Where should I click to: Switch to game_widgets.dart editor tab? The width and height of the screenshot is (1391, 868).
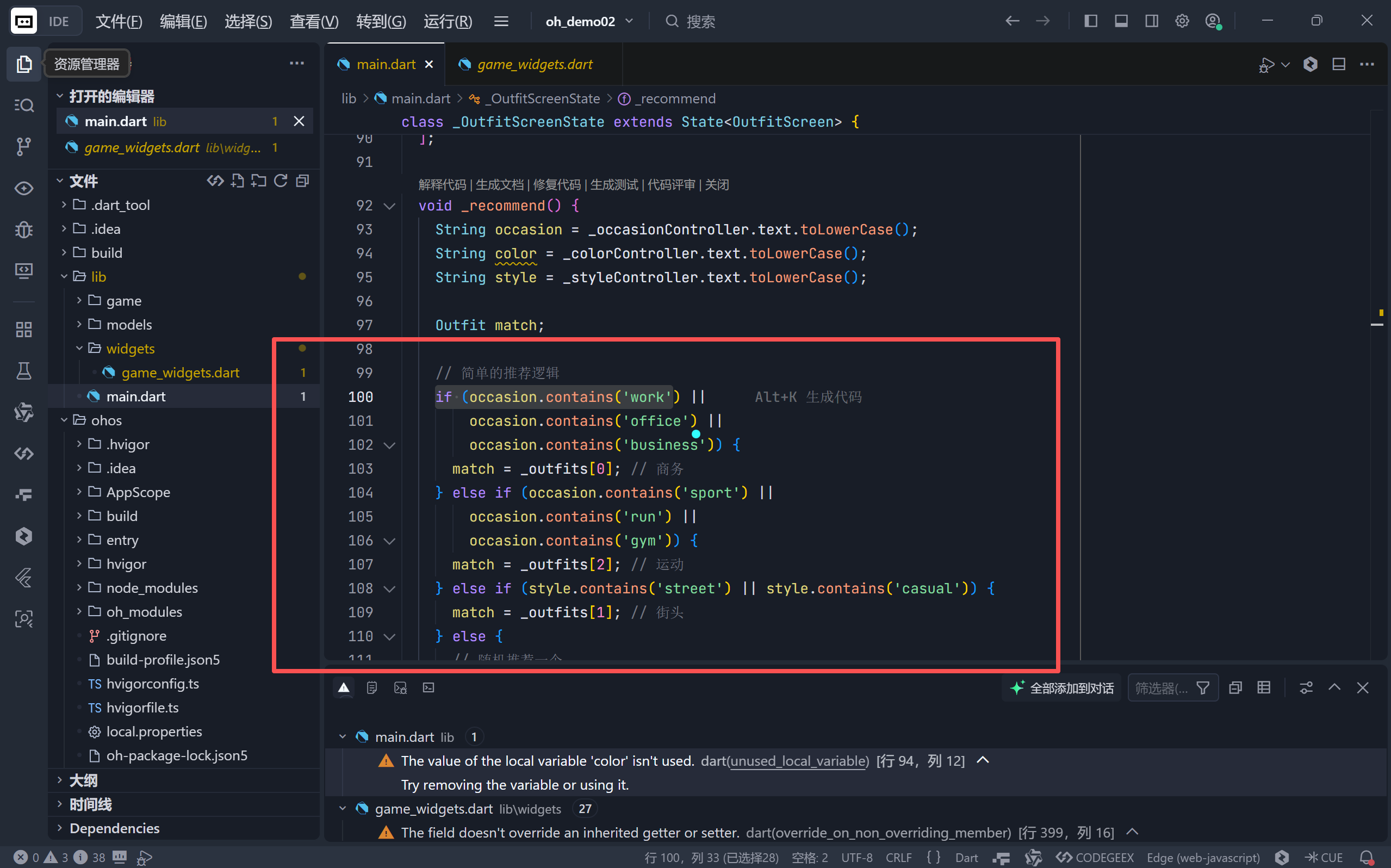(534, 64)
